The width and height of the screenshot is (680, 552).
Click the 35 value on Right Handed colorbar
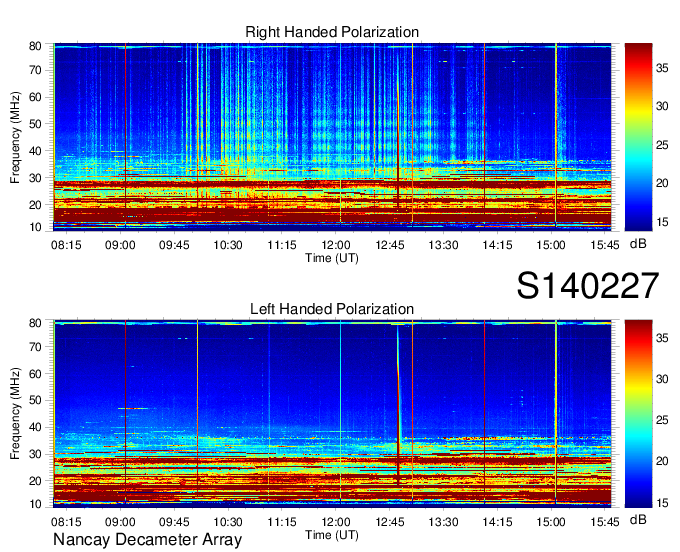662,68
